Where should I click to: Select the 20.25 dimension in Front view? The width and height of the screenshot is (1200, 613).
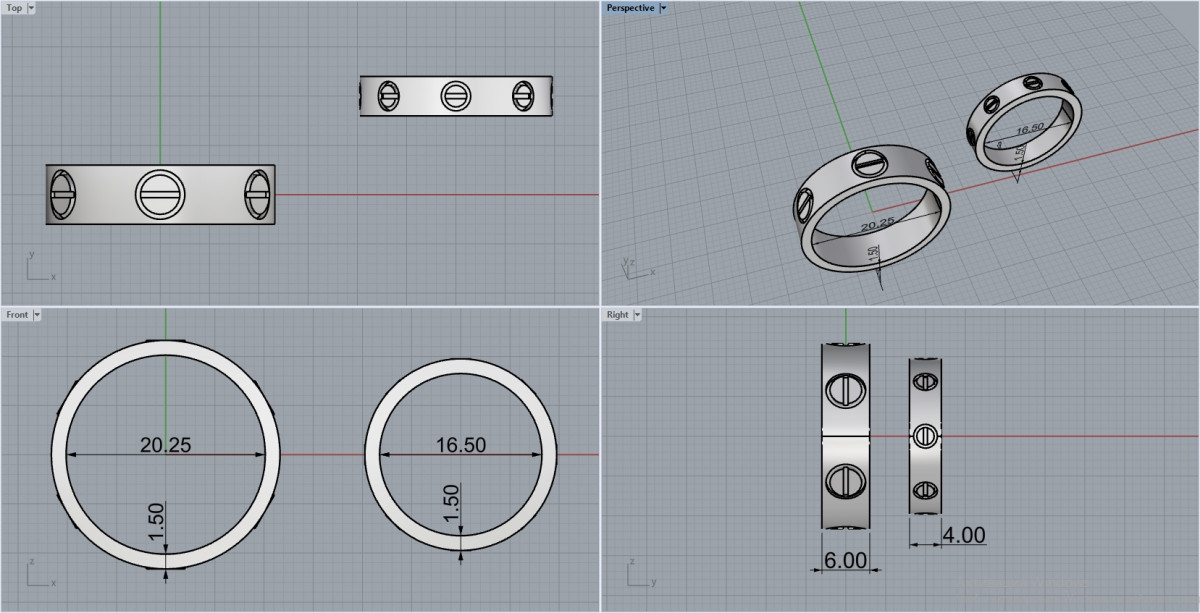coord(165,445)
